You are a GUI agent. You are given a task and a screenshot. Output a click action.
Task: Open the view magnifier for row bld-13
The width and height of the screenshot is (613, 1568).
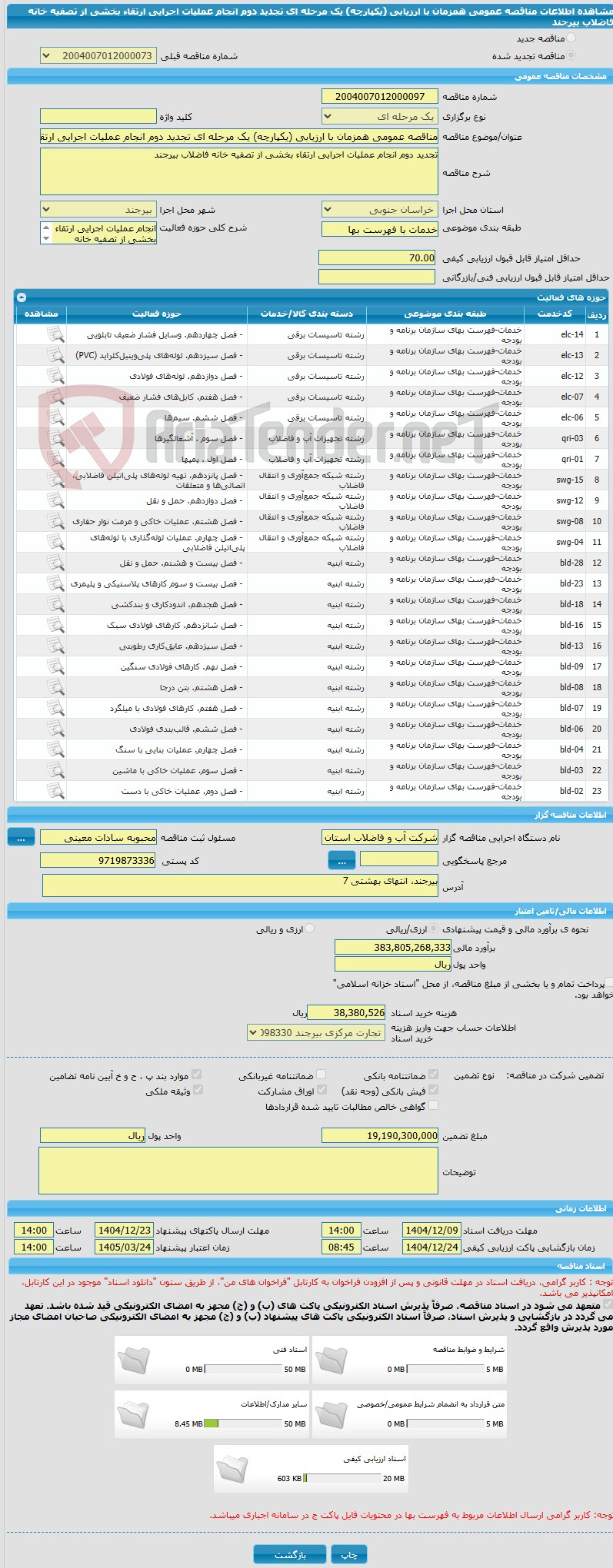pos(55,646)
